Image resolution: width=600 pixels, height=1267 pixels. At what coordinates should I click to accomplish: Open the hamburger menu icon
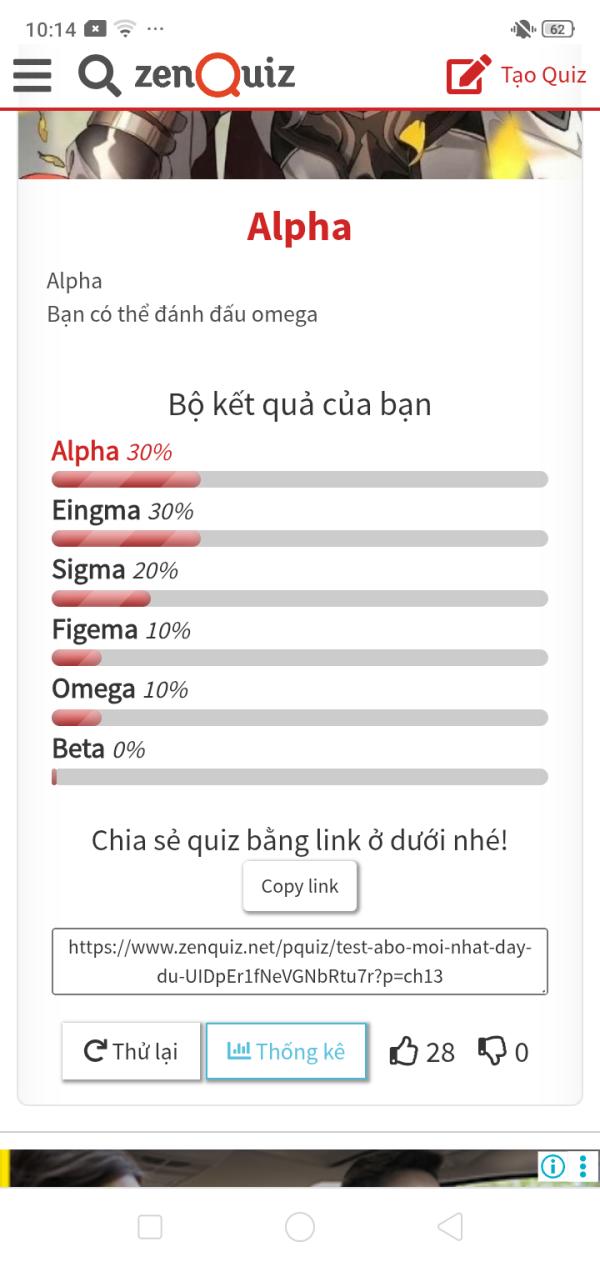[32, 75]
